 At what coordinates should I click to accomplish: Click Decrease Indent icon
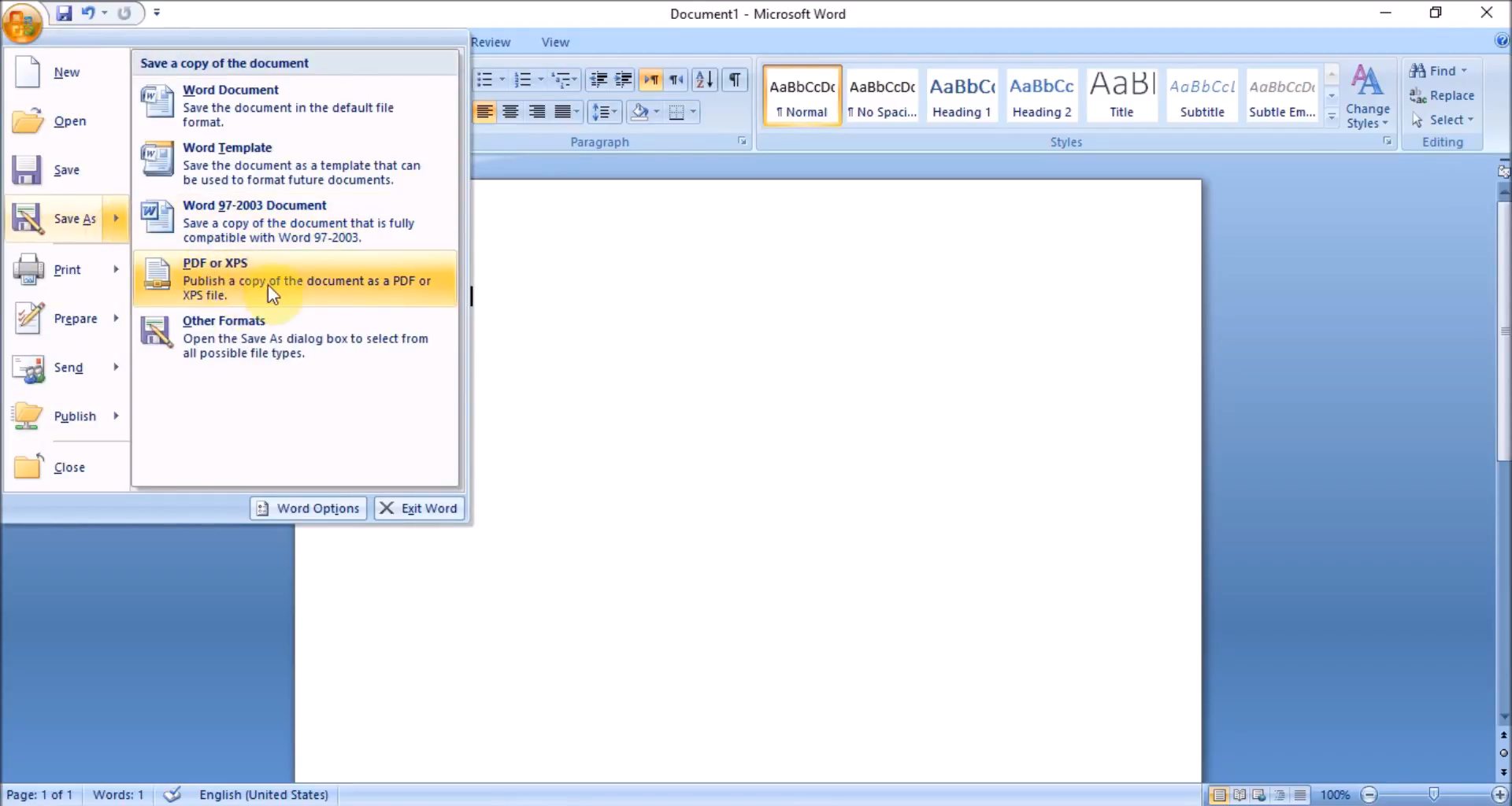coord(598,79)
